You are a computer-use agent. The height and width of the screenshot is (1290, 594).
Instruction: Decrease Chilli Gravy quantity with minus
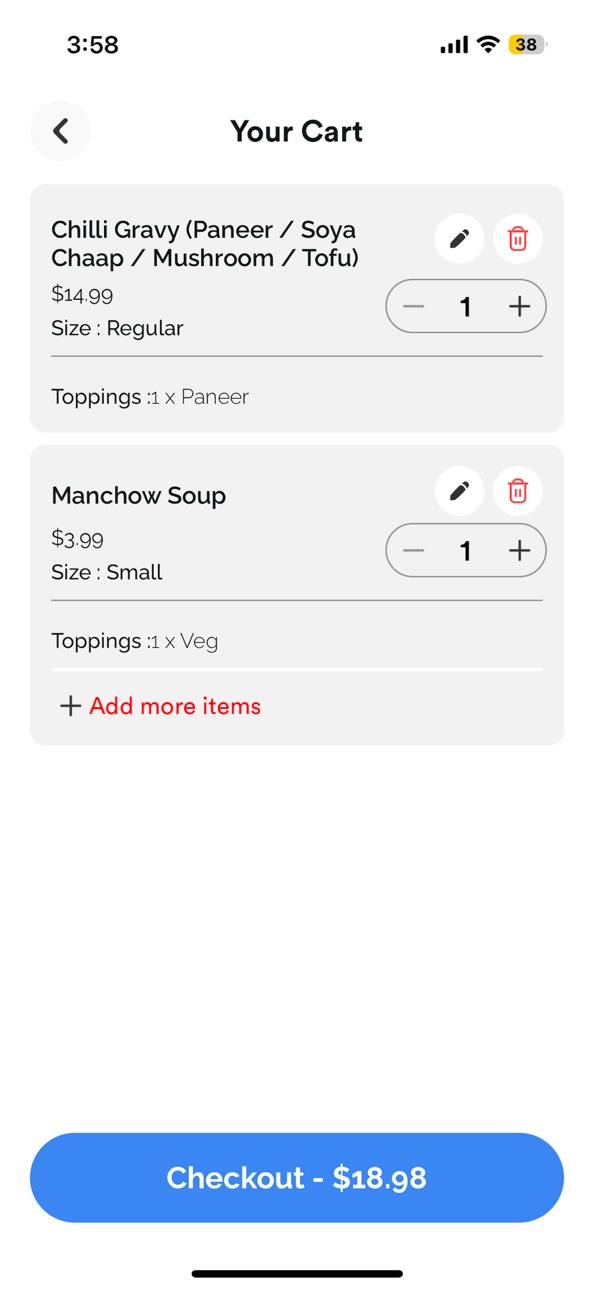point(414,306)
